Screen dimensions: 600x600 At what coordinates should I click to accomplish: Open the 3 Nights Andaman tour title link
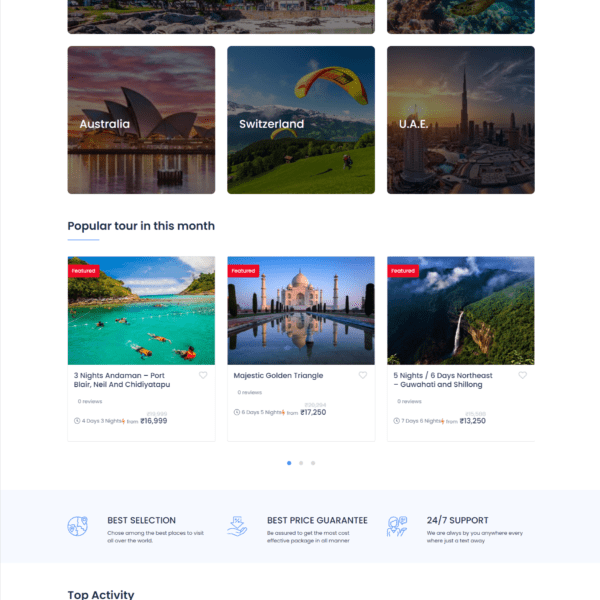(122, 380)
